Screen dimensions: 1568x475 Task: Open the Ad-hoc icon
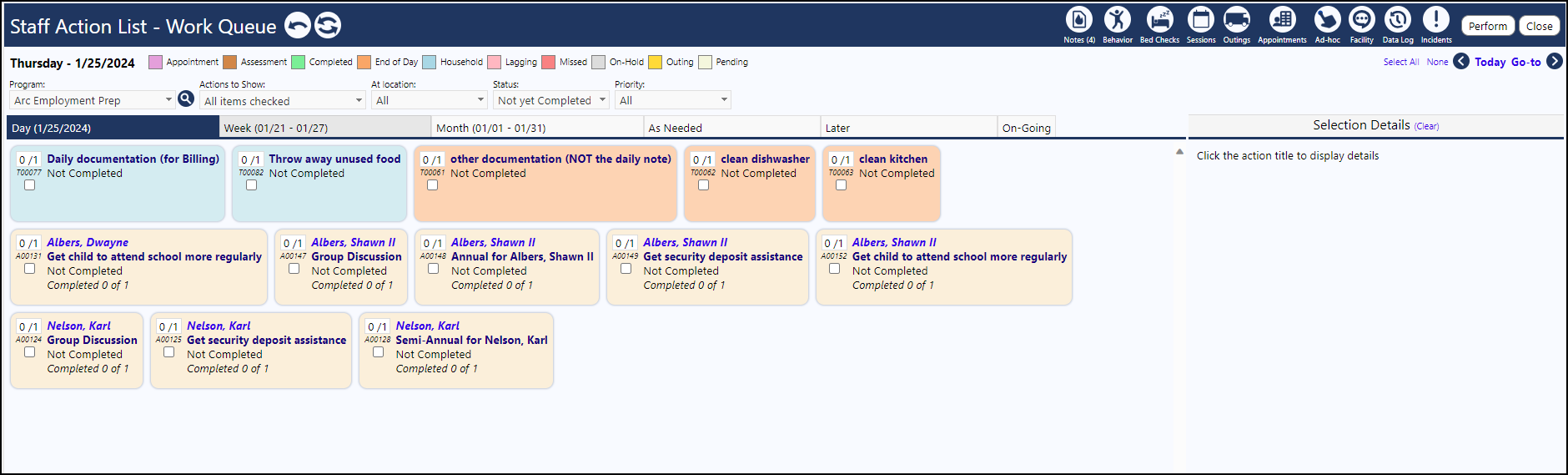coord(1327,19)
